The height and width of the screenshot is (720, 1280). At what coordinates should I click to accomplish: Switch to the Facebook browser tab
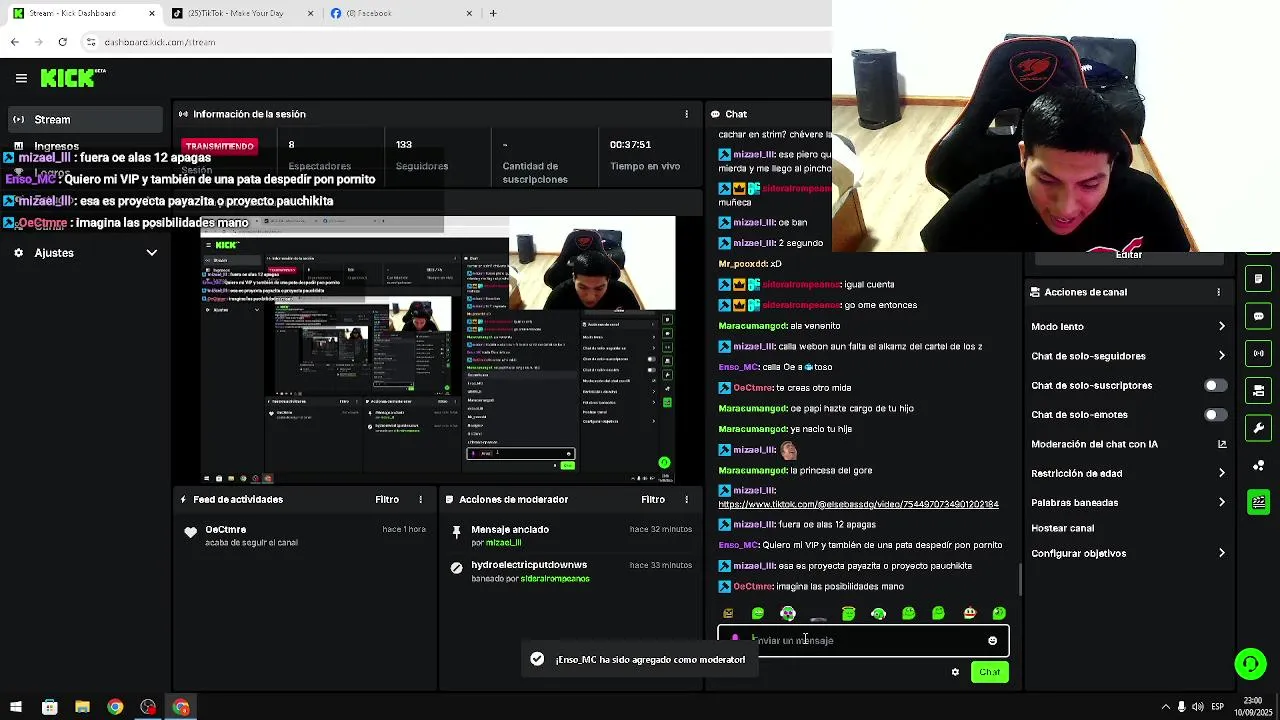pos(400,13)
